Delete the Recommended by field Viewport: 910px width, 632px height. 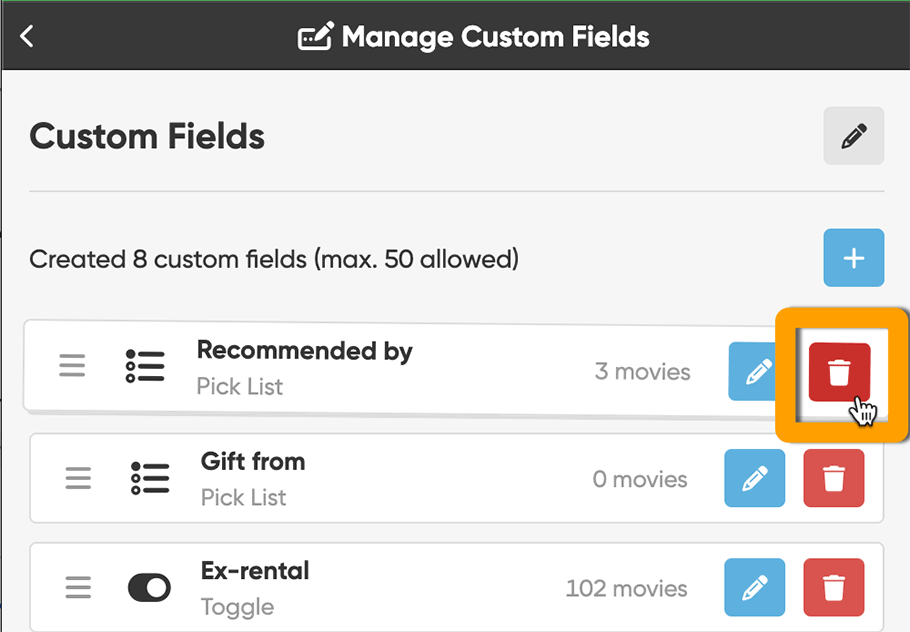point(839,372)
